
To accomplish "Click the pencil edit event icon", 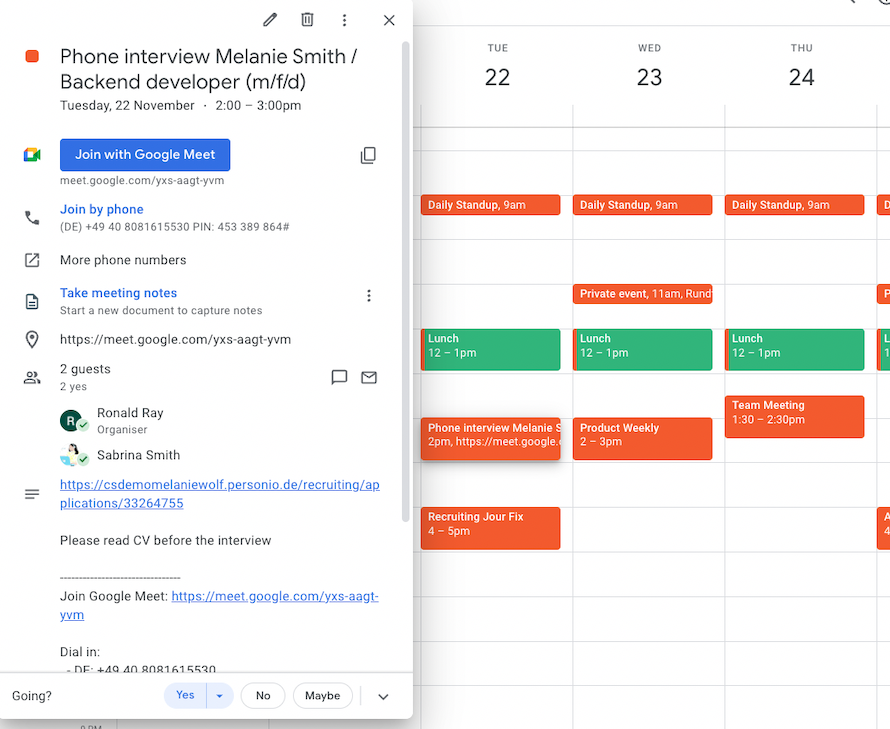I will tap(270, 20).
